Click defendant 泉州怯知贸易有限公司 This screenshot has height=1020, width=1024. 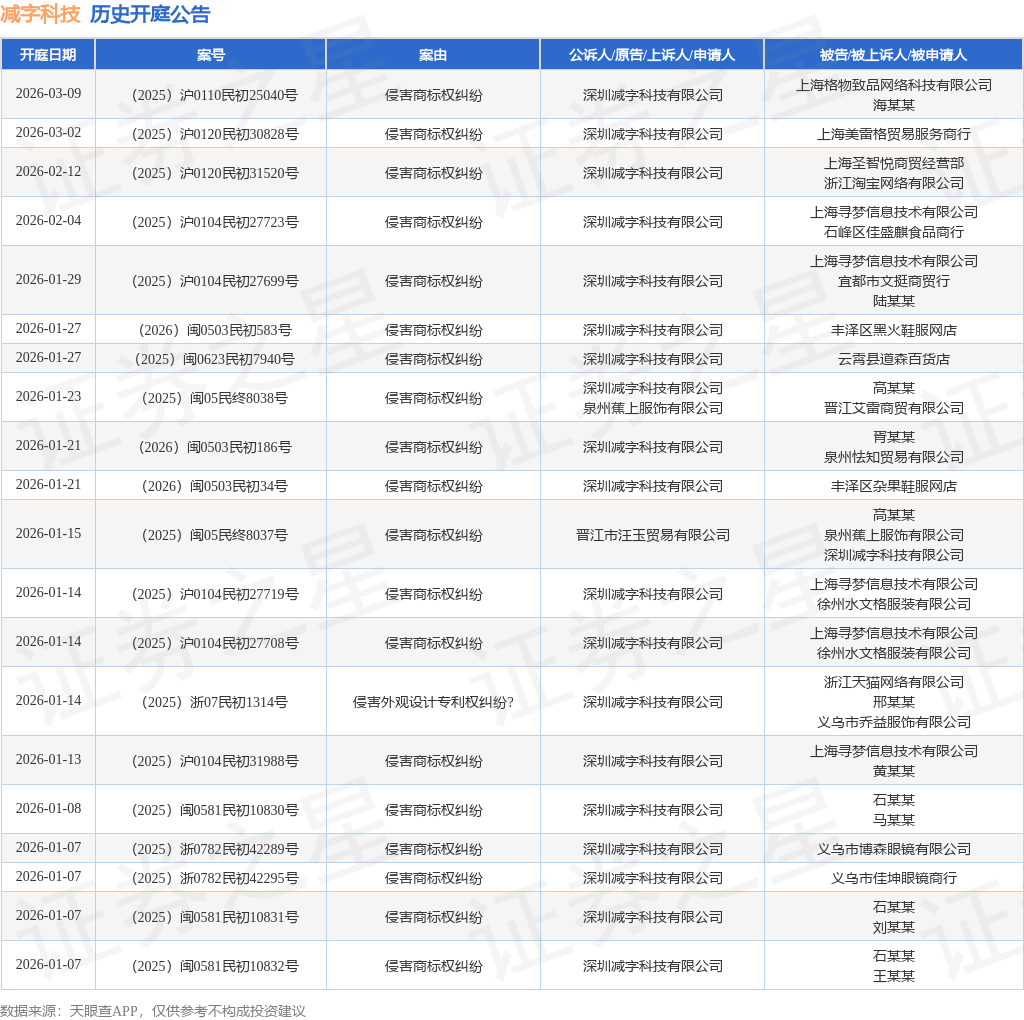[x=893, y=457]
